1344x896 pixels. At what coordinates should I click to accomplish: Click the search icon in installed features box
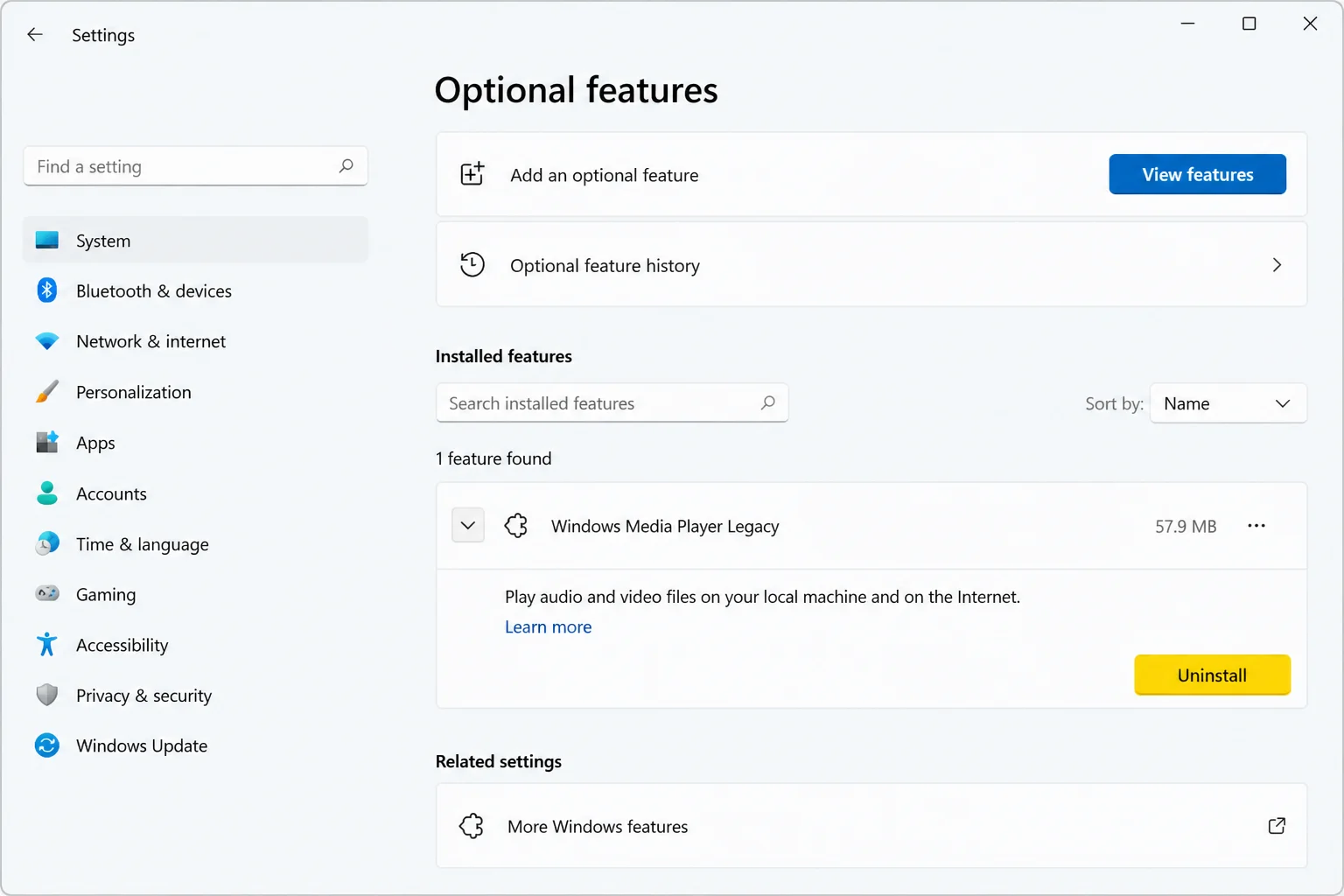[768, 402]
